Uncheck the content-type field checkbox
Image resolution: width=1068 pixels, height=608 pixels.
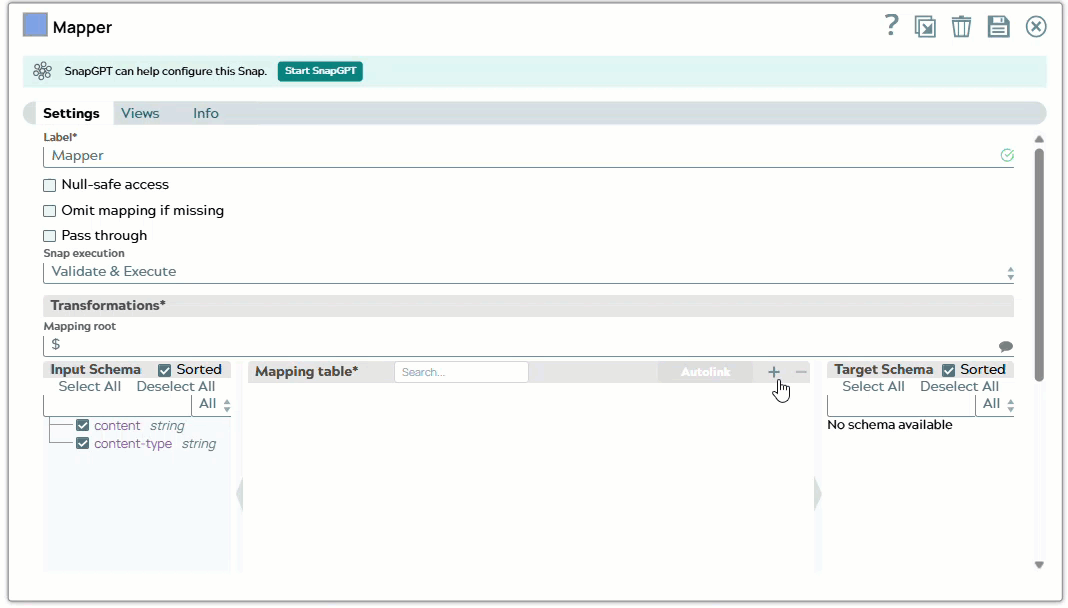pos(83,444)
